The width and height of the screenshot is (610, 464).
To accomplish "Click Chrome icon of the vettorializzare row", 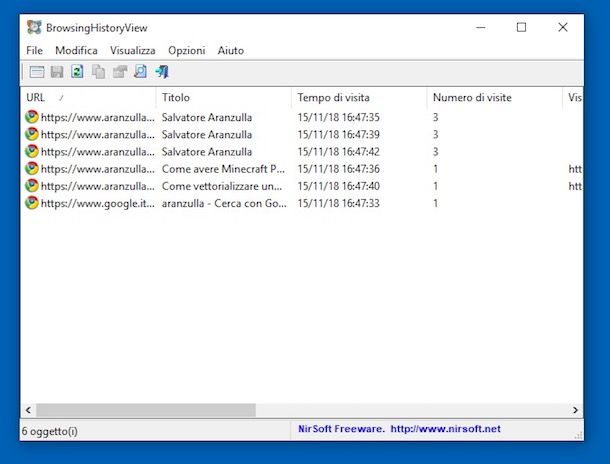I will point(32,186).
